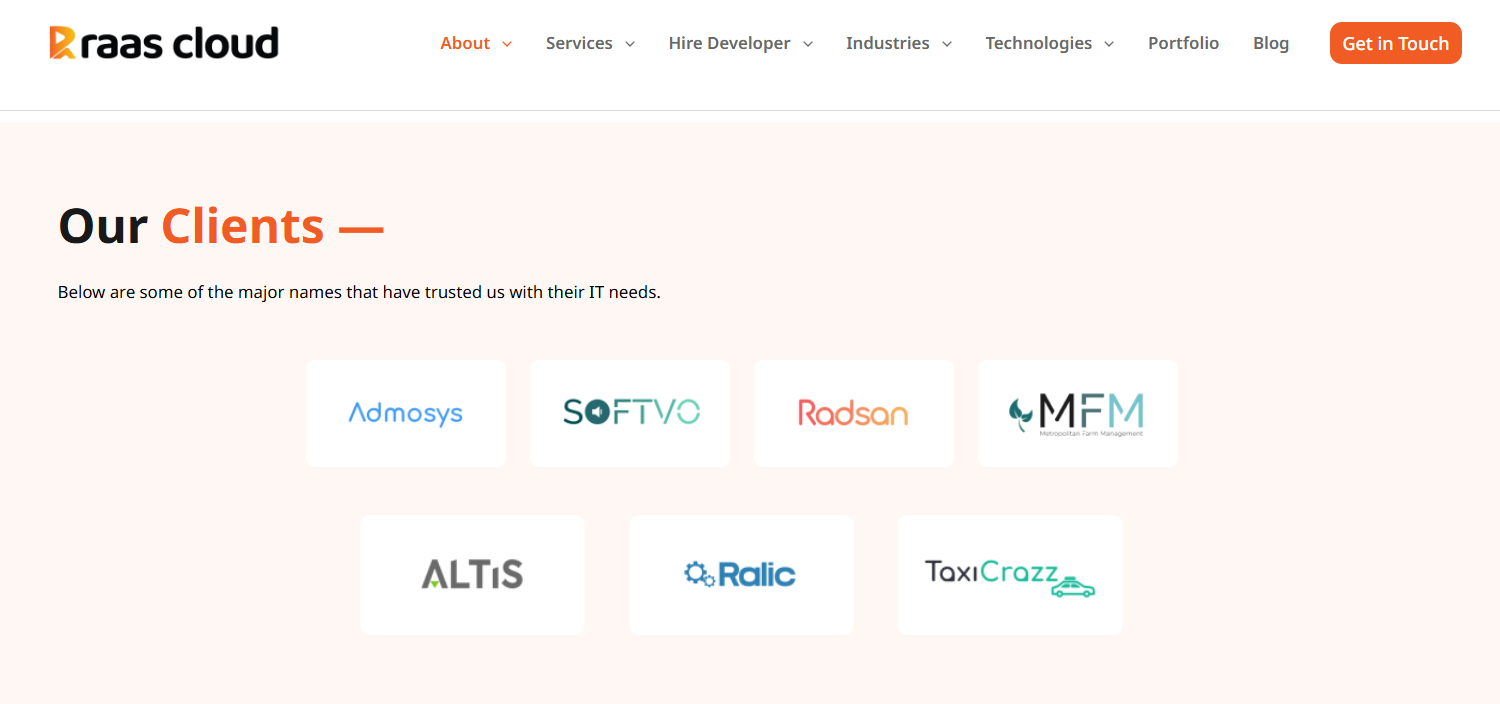Viewport: 1500px width, 704px height.
Task: Go to the Portfolio page
Action: pos(1183,43)
